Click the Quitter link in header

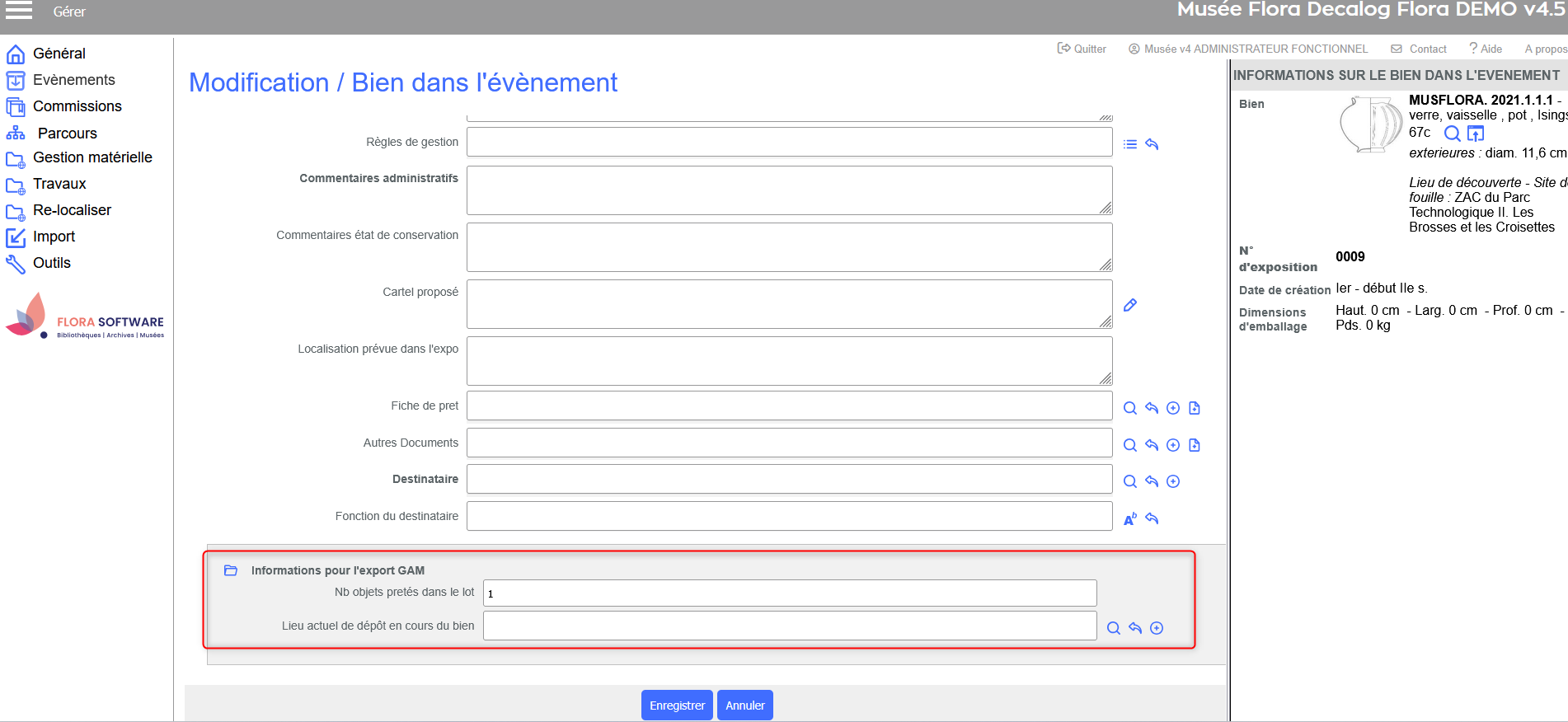(x=1082, y=49)
